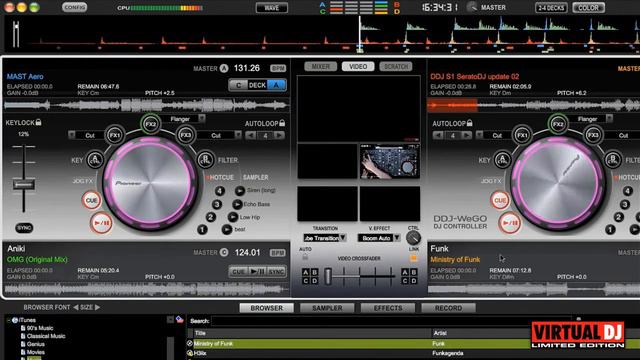The width and height of the screenshot is (640, 360).
Task: Open the RECORD tab
Action: 448,308
